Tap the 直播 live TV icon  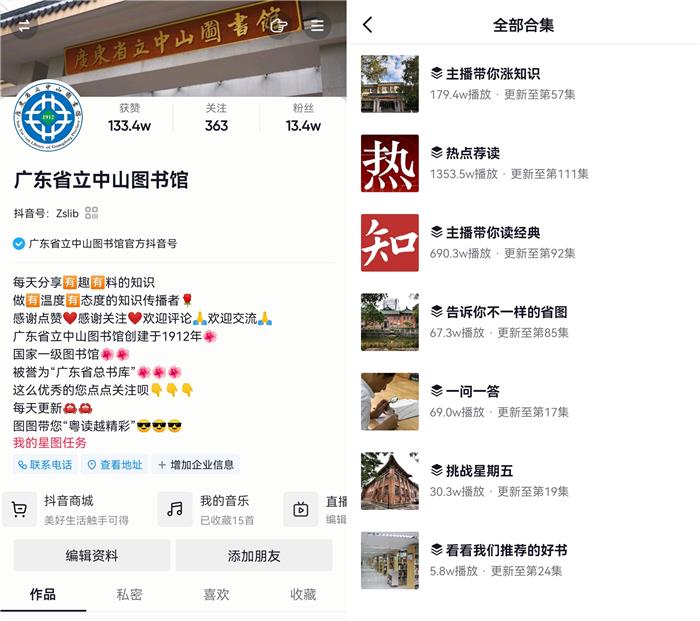[x=300, y=509]
